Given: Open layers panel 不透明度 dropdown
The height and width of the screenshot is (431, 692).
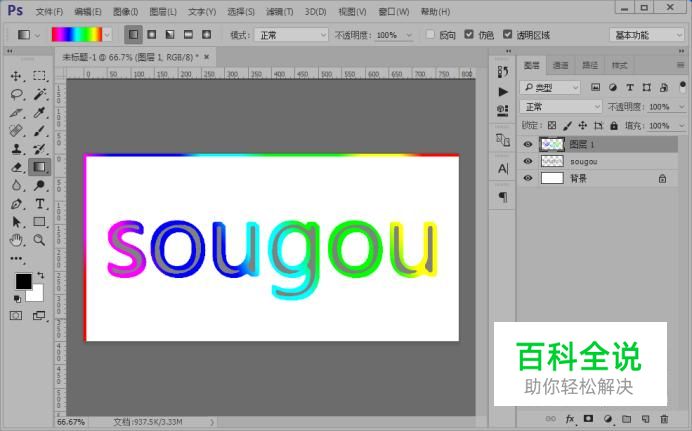Looking at the screenshot, I should 681,107.
